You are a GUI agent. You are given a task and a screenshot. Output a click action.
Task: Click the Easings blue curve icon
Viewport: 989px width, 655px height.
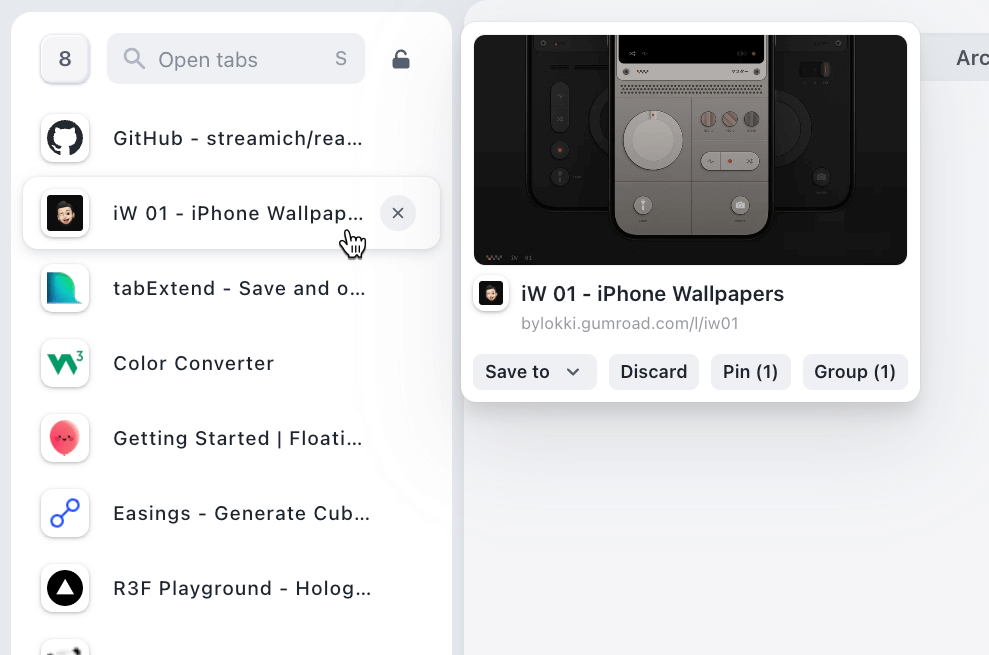(65, 513)
